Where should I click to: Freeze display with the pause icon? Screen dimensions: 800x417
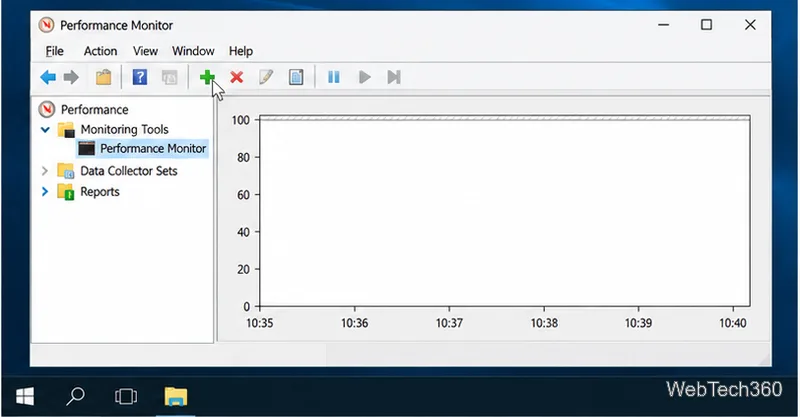[334, 77]
